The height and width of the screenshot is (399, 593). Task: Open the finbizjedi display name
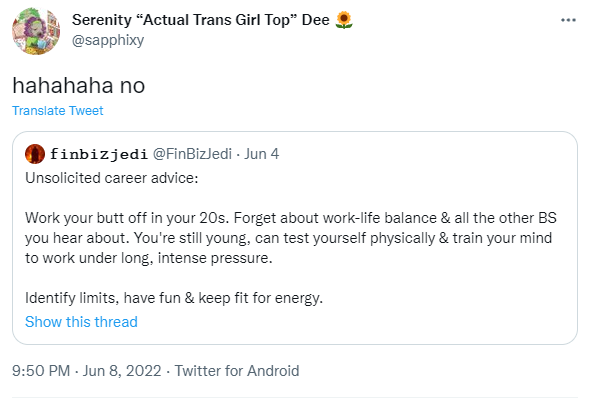click(99, 154)
